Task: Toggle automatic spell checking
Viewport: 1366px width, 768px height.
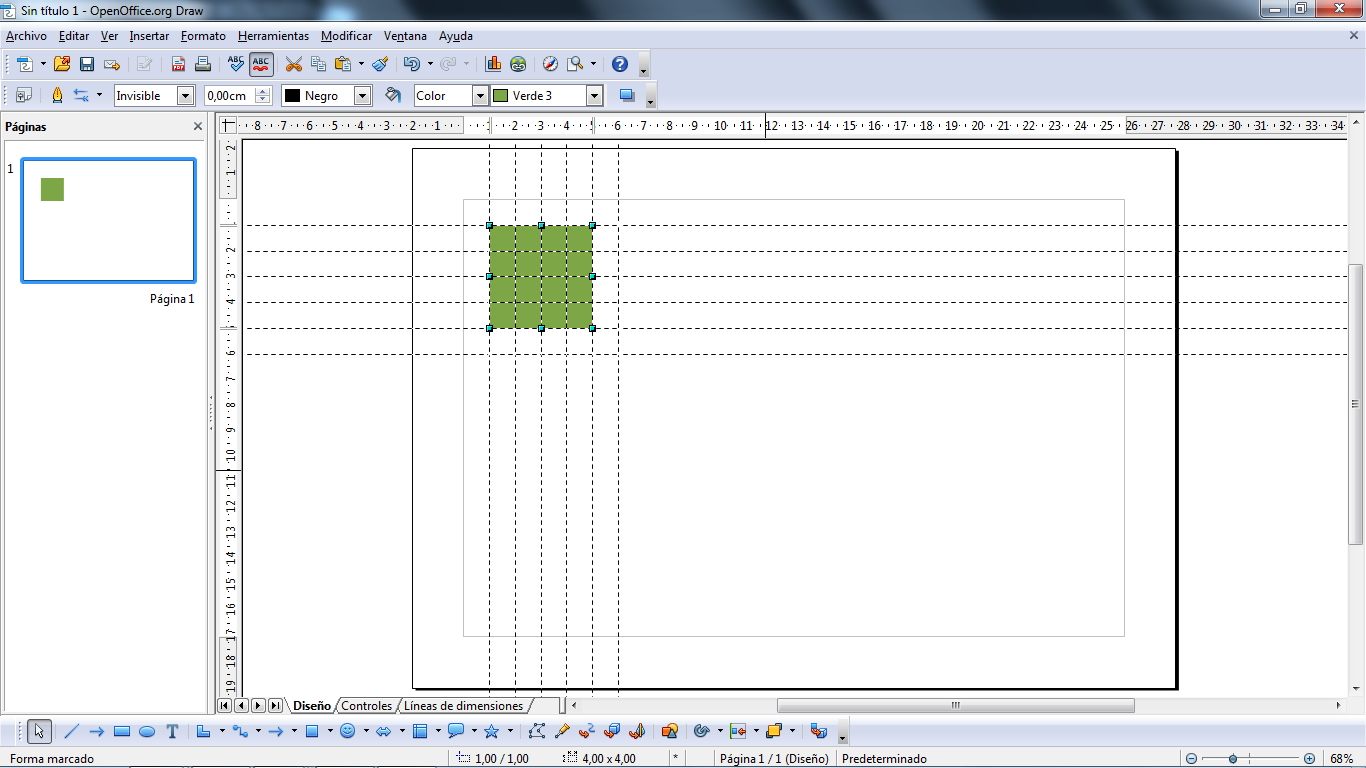Action: coord(261,64)
